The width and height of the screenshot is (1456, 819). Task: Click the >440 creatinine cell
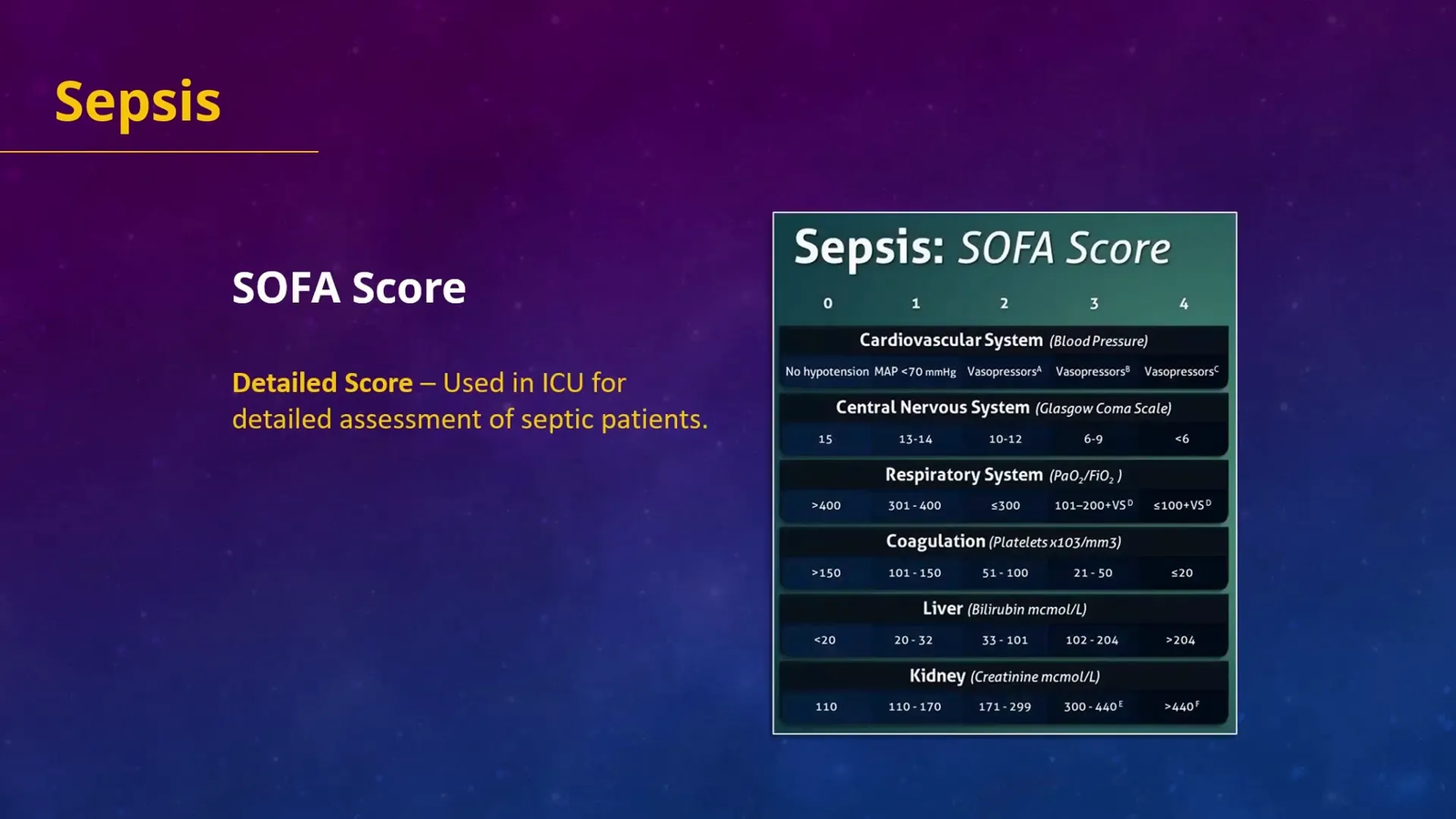coord(1180,707)
